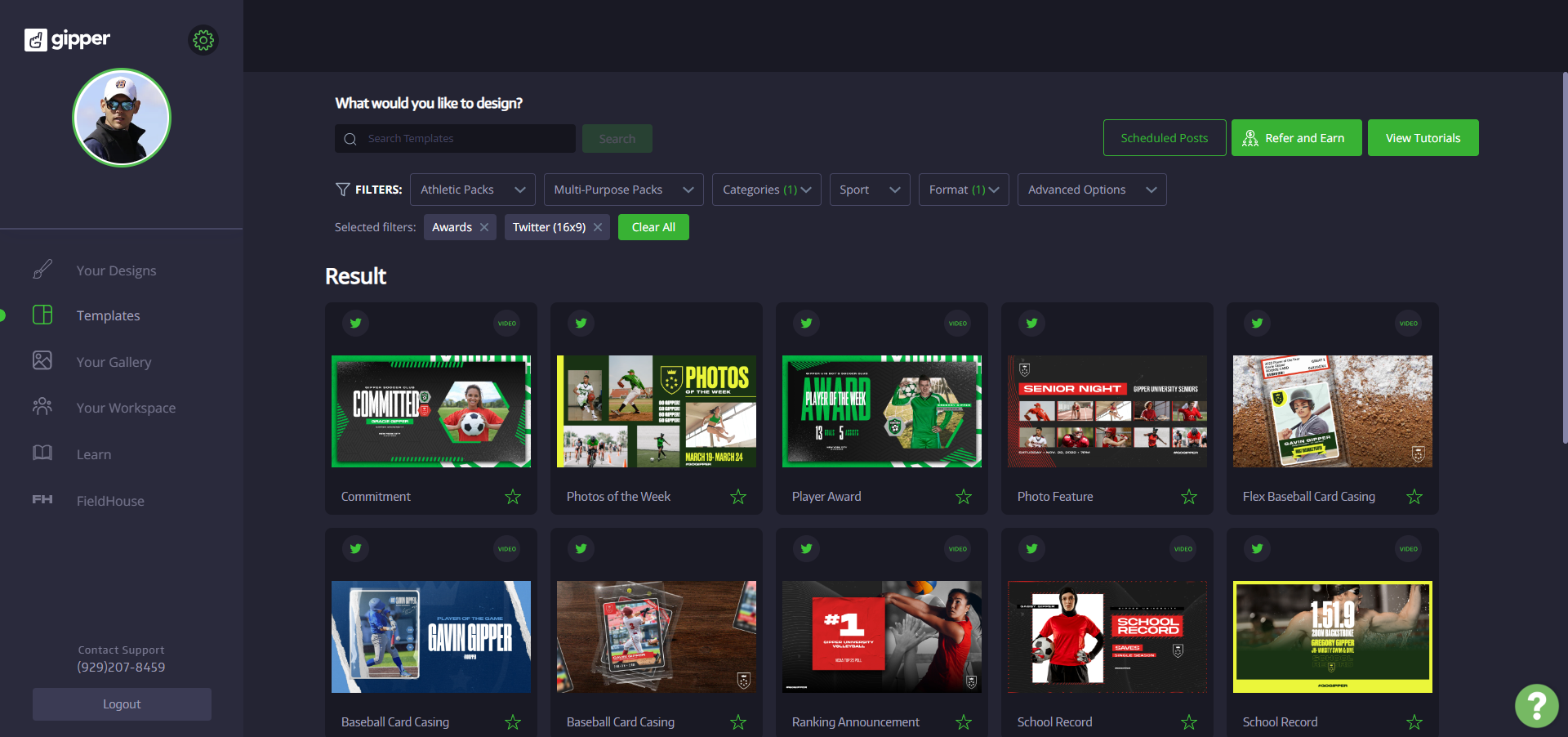Favorite the Commitment template with star
The image size is (1568, 737).
click(x=513, y=497)
